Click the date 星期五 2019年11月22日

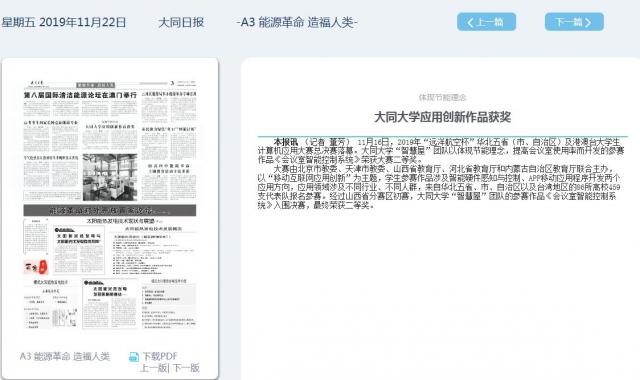64,22
